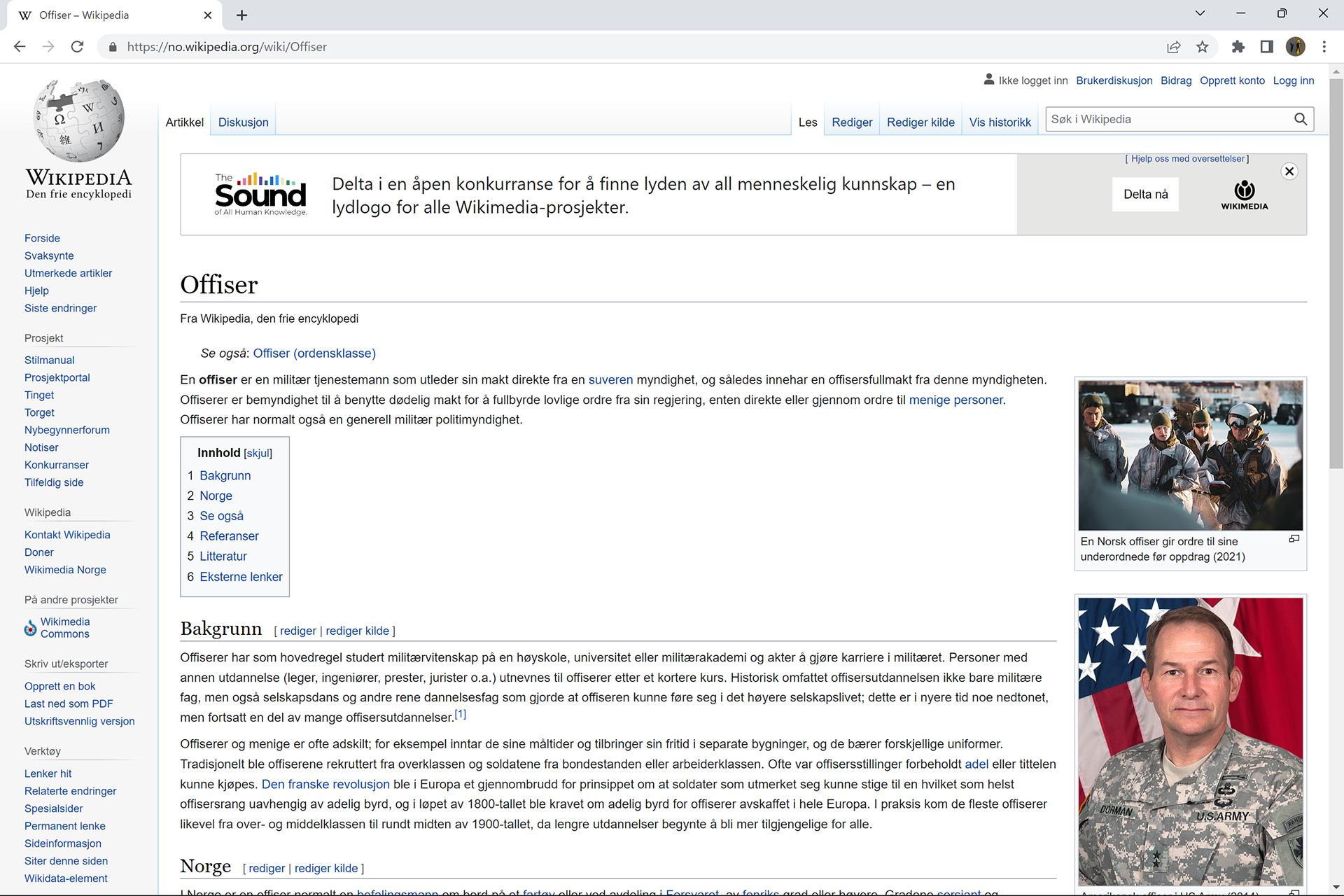
Task: Follow the suveren link in the intro
Action: (610, 380)
